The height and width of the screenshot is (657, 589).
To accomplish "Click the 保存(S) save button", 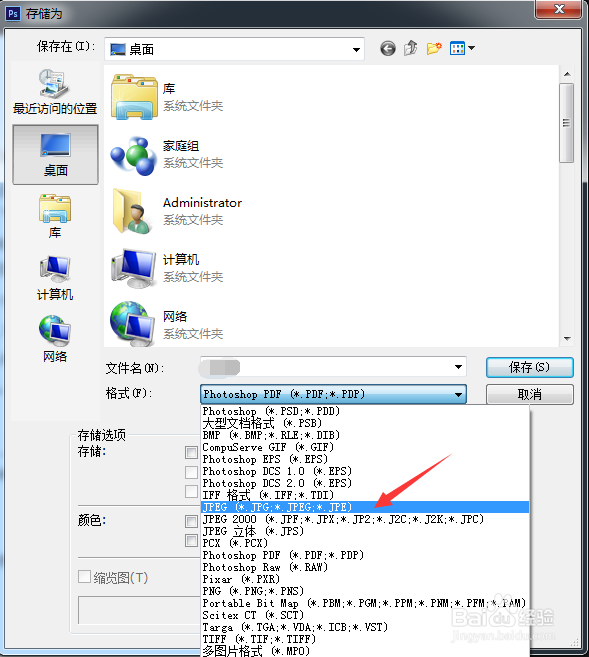I will point(530,367).
